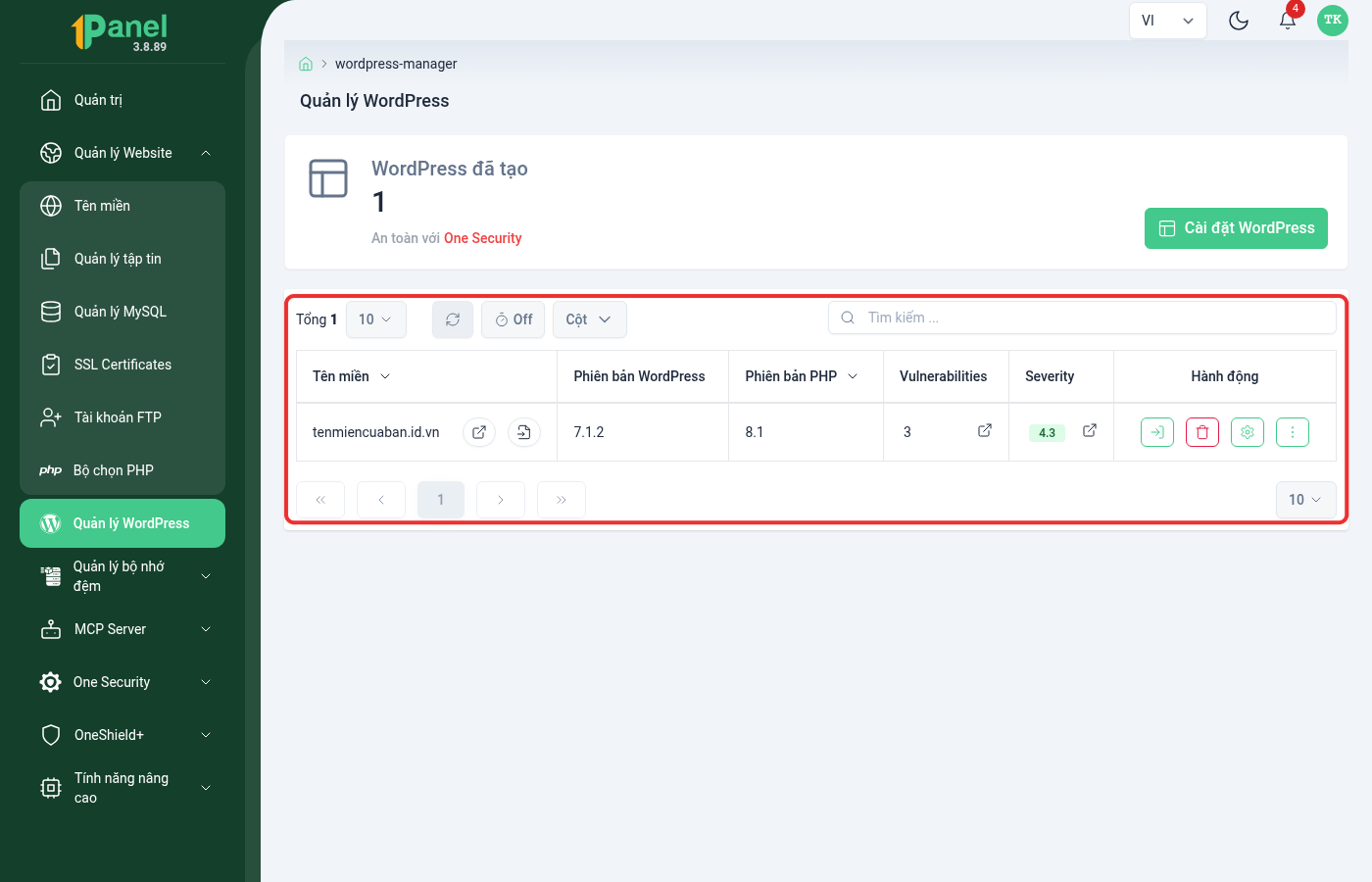Image resolution: width=1372 pixels, height=882 pixels.
Task: Open Phiên bản PHP column filter
Action: tap(853, 376)
